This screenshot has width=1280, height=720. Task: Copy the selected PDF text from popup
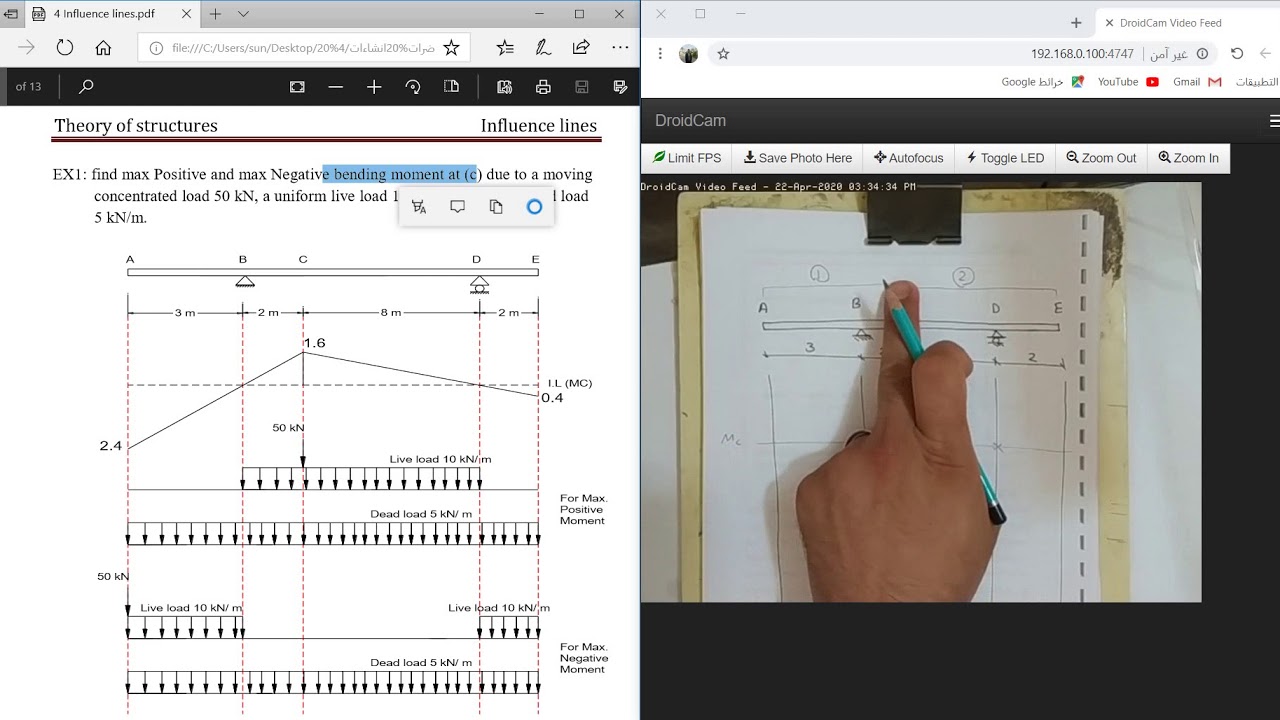click(x=496, y=207)
